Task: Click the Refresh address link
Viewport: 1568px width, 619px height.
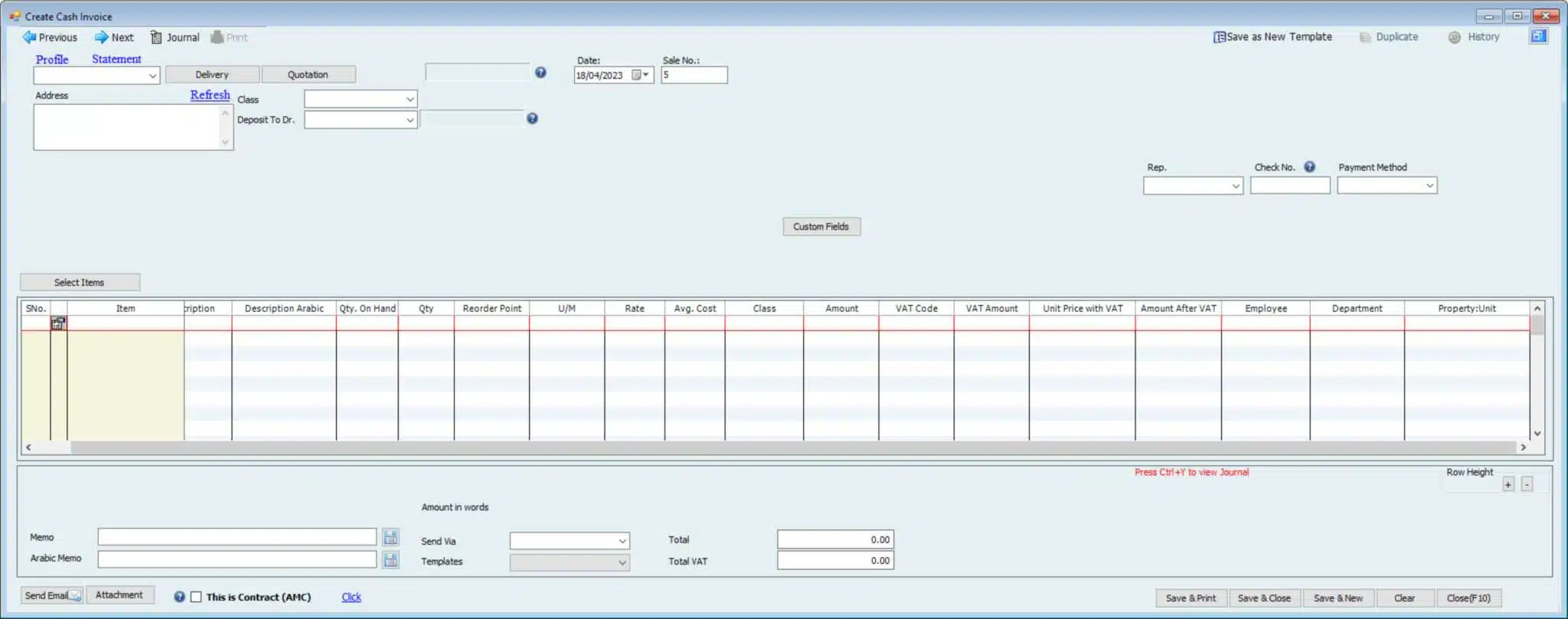Action: [x=210, y=95]
